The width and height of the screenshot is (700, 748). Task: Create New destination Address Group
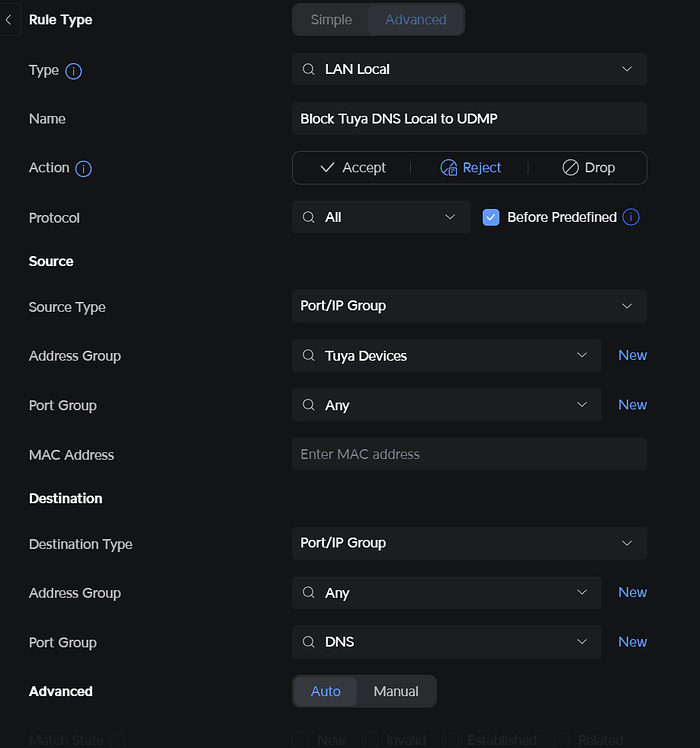click(x=632, y=592)
